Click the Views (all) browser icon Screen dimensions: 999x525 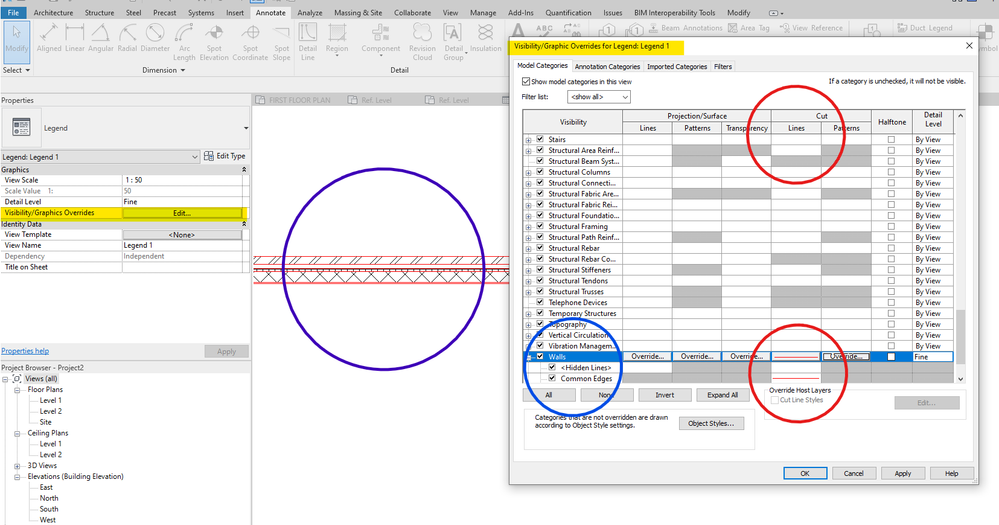pos(17,378)
